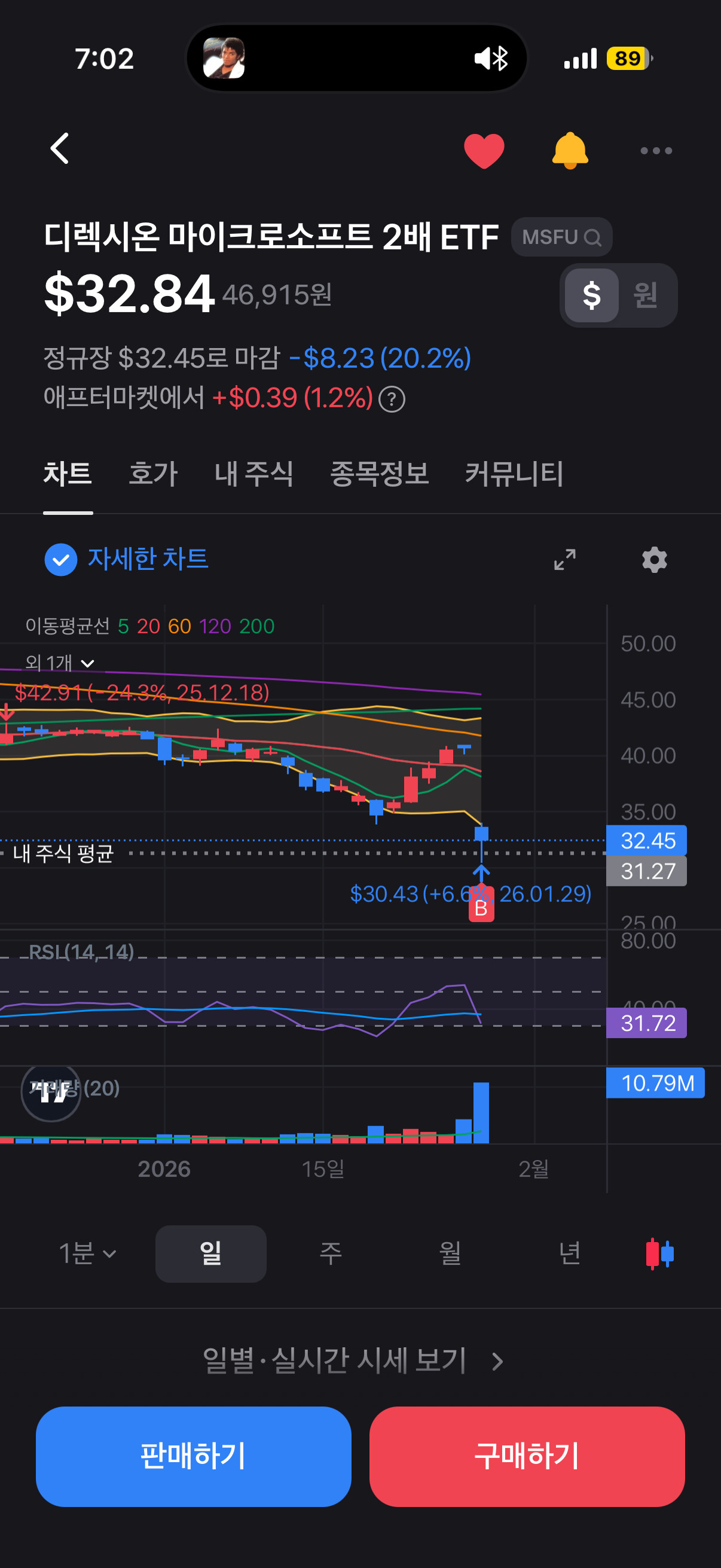Change chart type with candlestick icon
The width and height of the screenshot is (721, 1568).
659,1253
